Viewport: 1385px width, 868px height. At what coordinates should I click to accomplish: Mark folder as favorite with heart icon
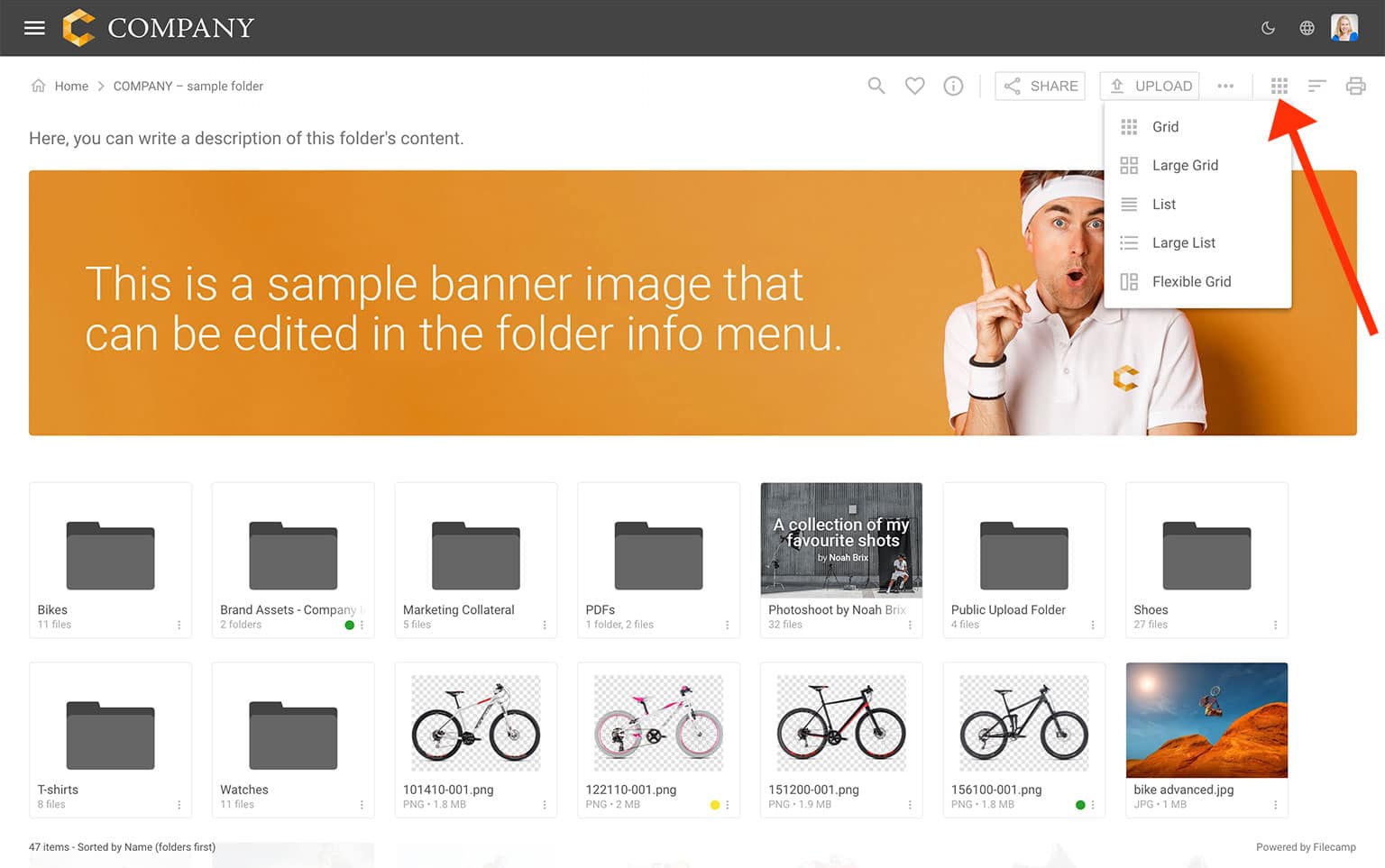(914, 86)
